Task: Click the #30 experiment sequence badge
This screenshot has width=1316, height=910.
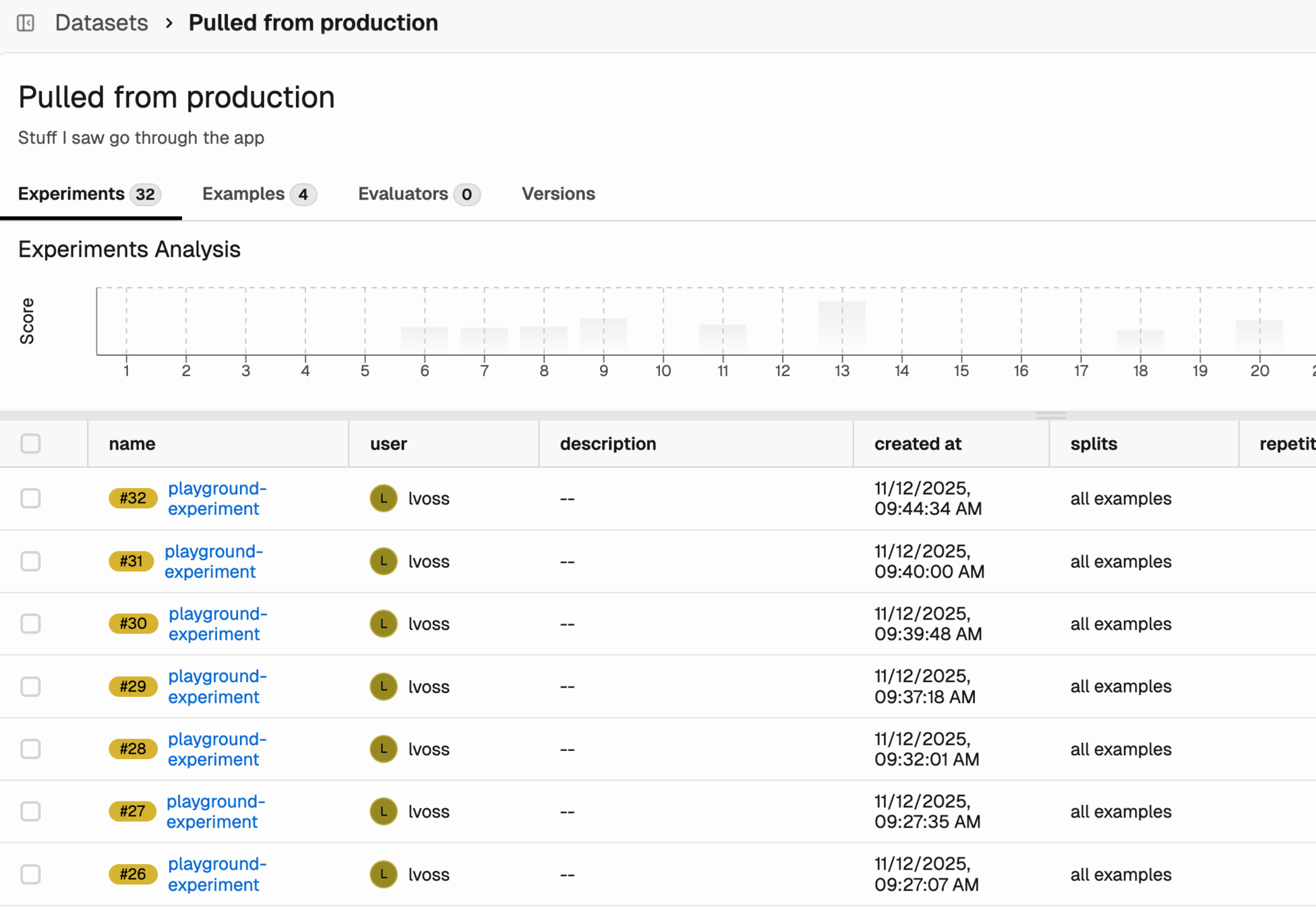Action: pos(132,624)
